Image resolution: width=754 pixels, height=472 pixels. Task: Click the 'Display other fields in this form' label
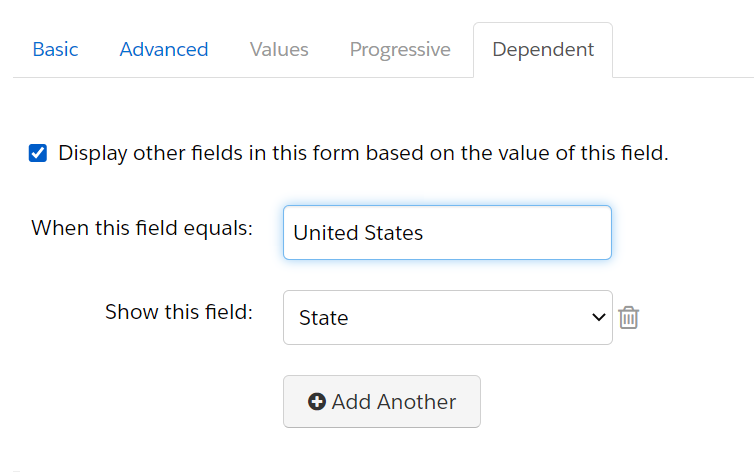(x=363, y=153)
